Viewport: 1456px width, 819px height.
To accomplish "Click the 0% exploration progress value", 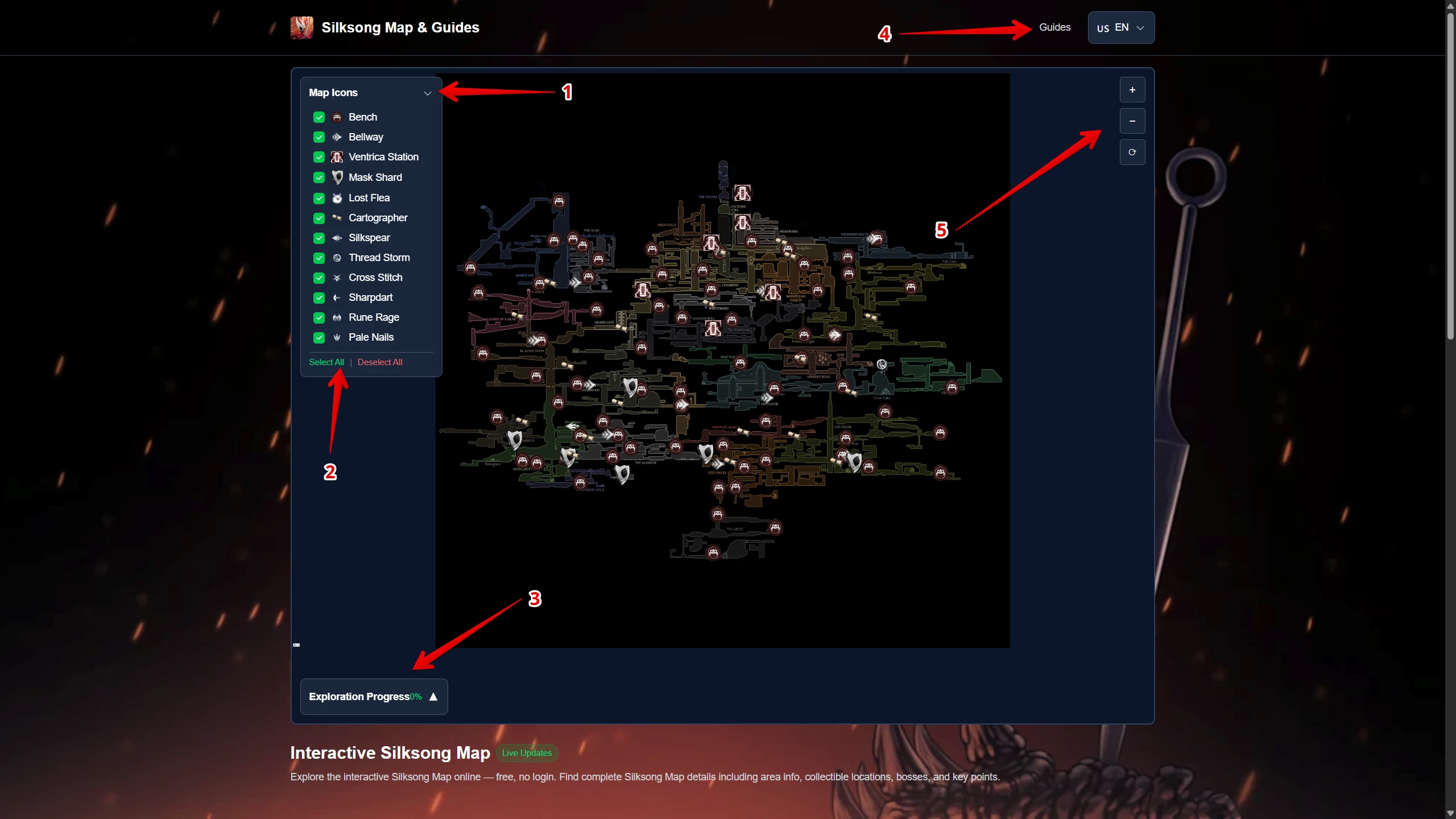I will (x=416, y=697).
